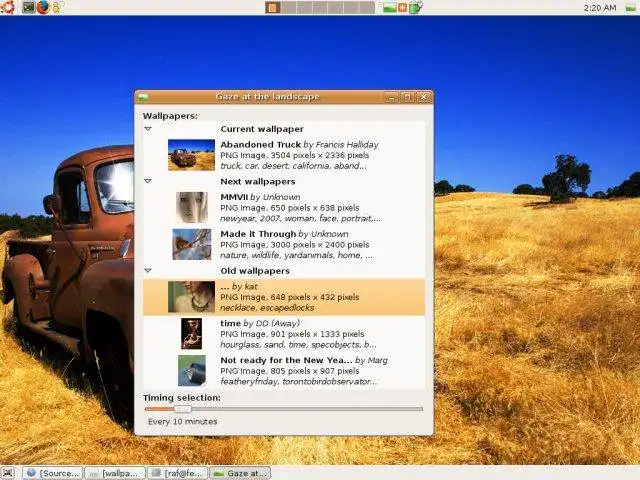Screen dimensions: 640x480
Task: Click the necklace thumbnail by kat
Action: 191,297
